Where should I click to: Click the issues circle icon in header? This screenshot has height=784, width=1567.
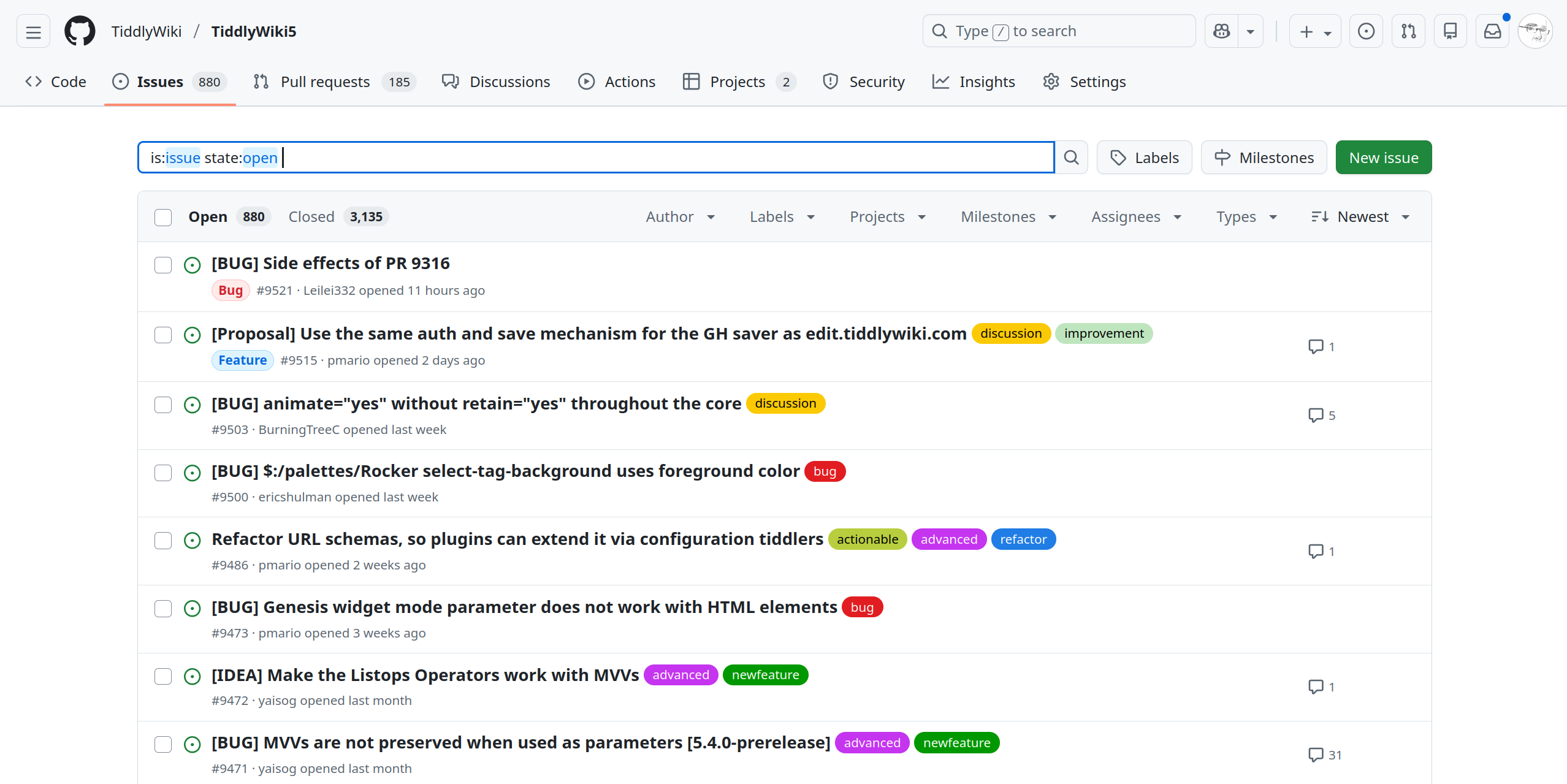pyautogui.click(x=1366, y=31)
